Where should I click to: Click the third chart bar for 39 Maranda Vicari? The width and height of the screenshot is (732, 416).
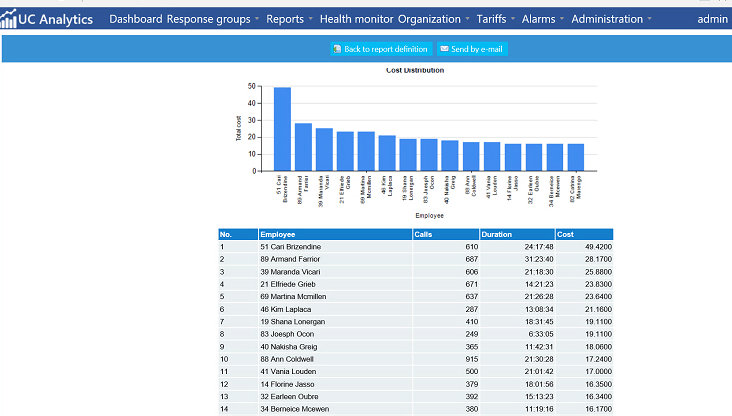pyautogui.click(x=324, y=149)
